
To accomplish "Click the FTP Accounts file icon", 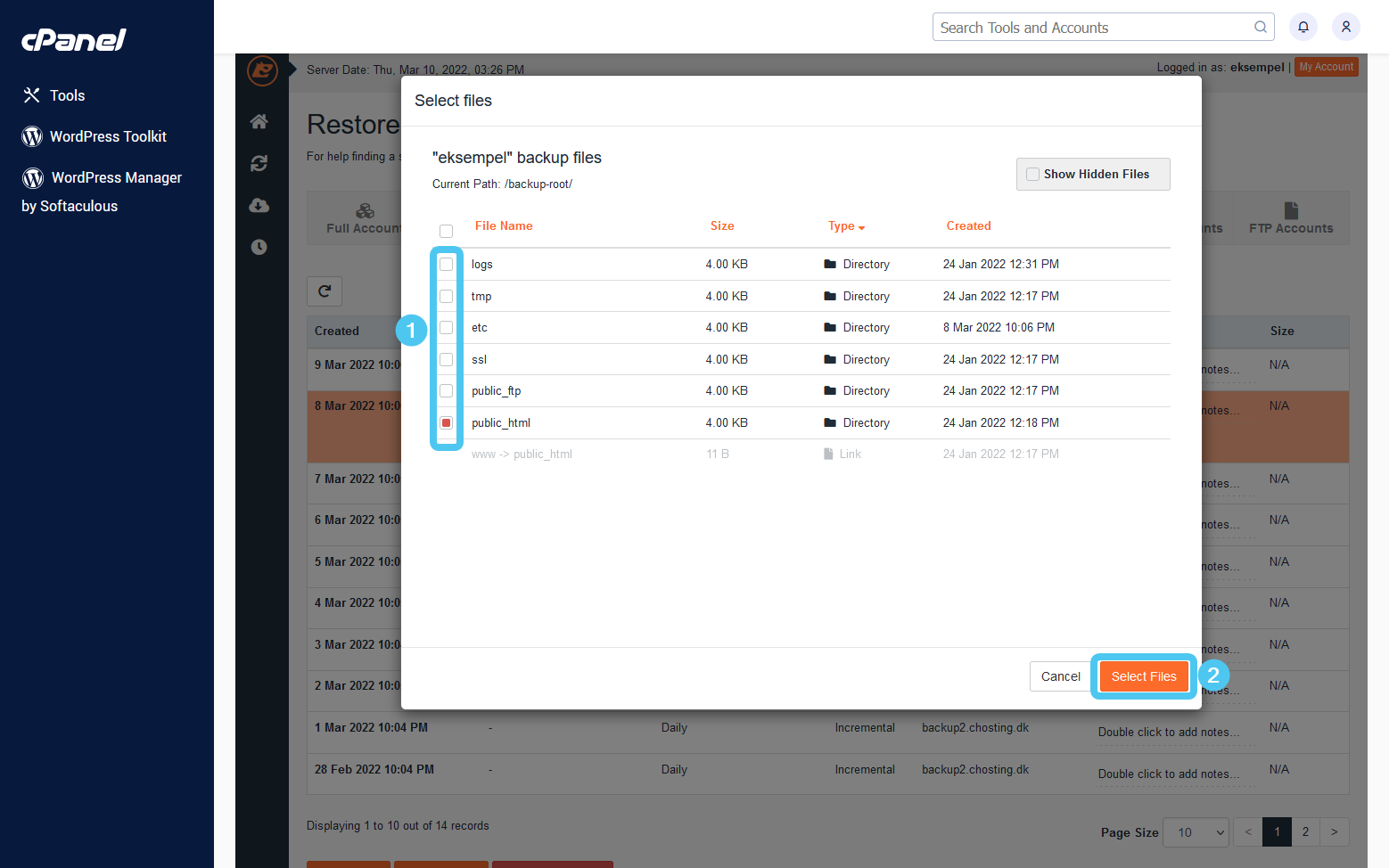I will [1291, 211].
